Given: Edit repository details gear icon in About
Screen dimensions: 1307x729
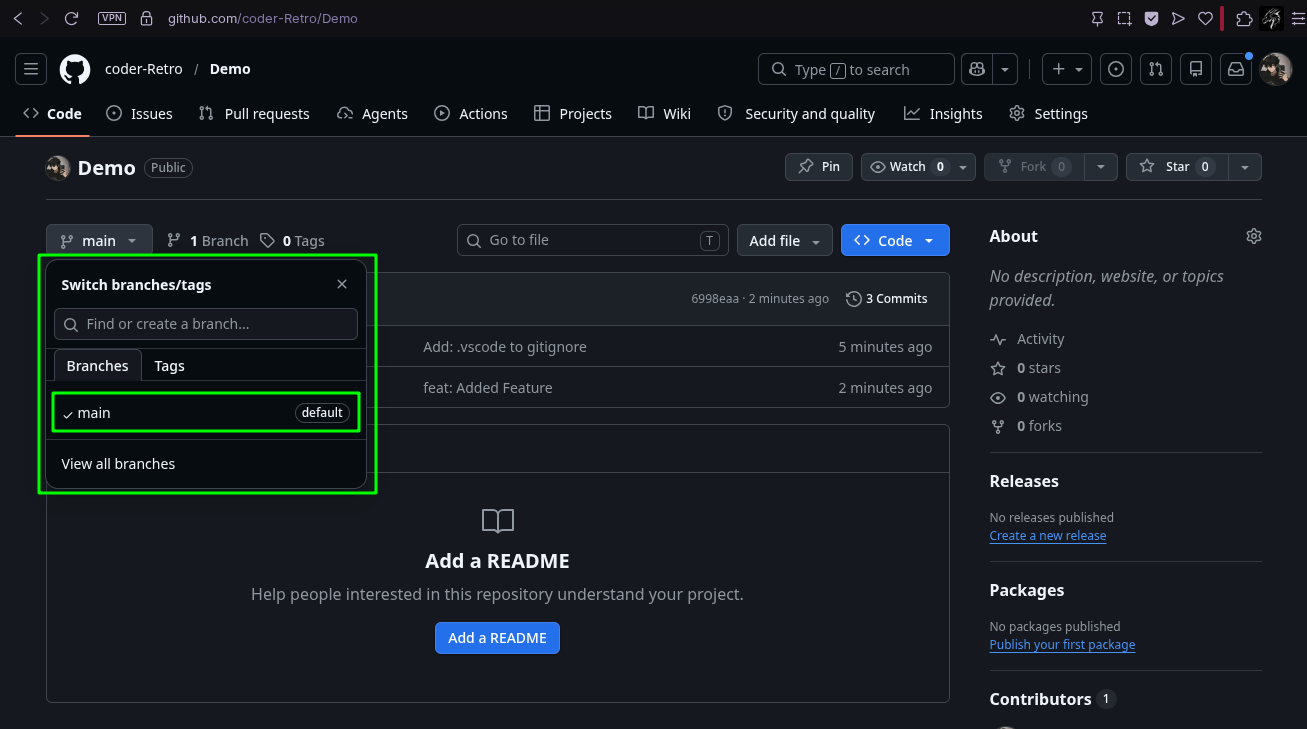Looking at the screenshot, I should click(1254, 236).
